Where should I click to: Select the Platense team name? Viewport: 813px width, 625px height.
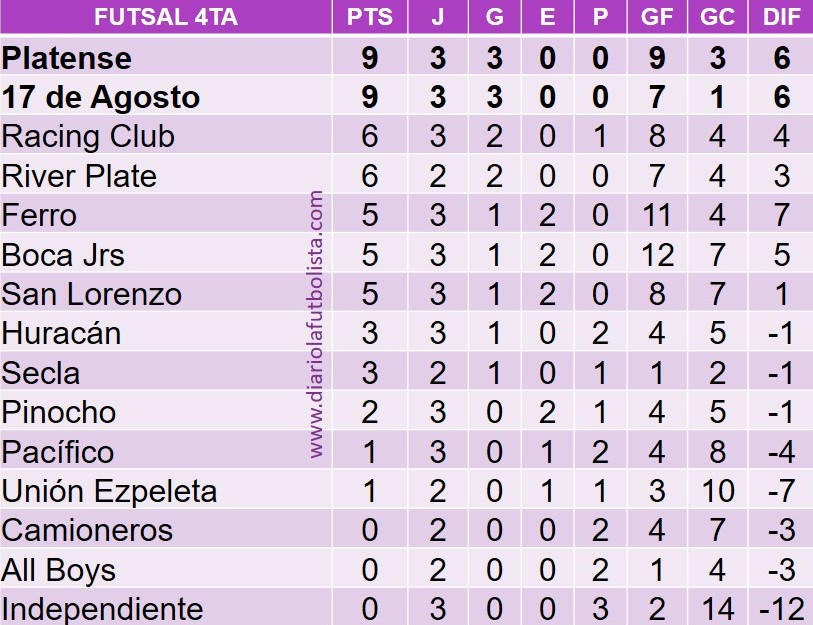pos(67,58)
